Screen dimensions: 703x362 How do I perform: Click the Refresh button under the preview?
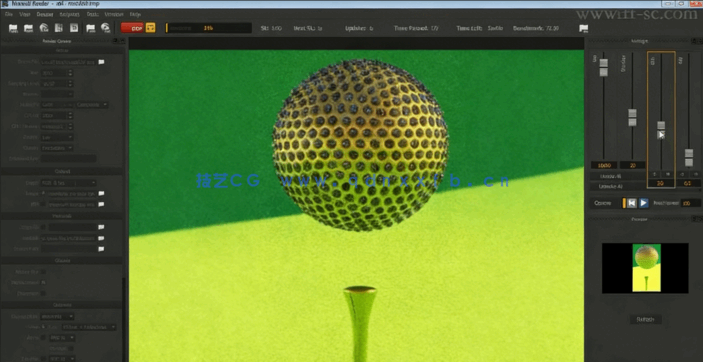[x=645, y=319]
